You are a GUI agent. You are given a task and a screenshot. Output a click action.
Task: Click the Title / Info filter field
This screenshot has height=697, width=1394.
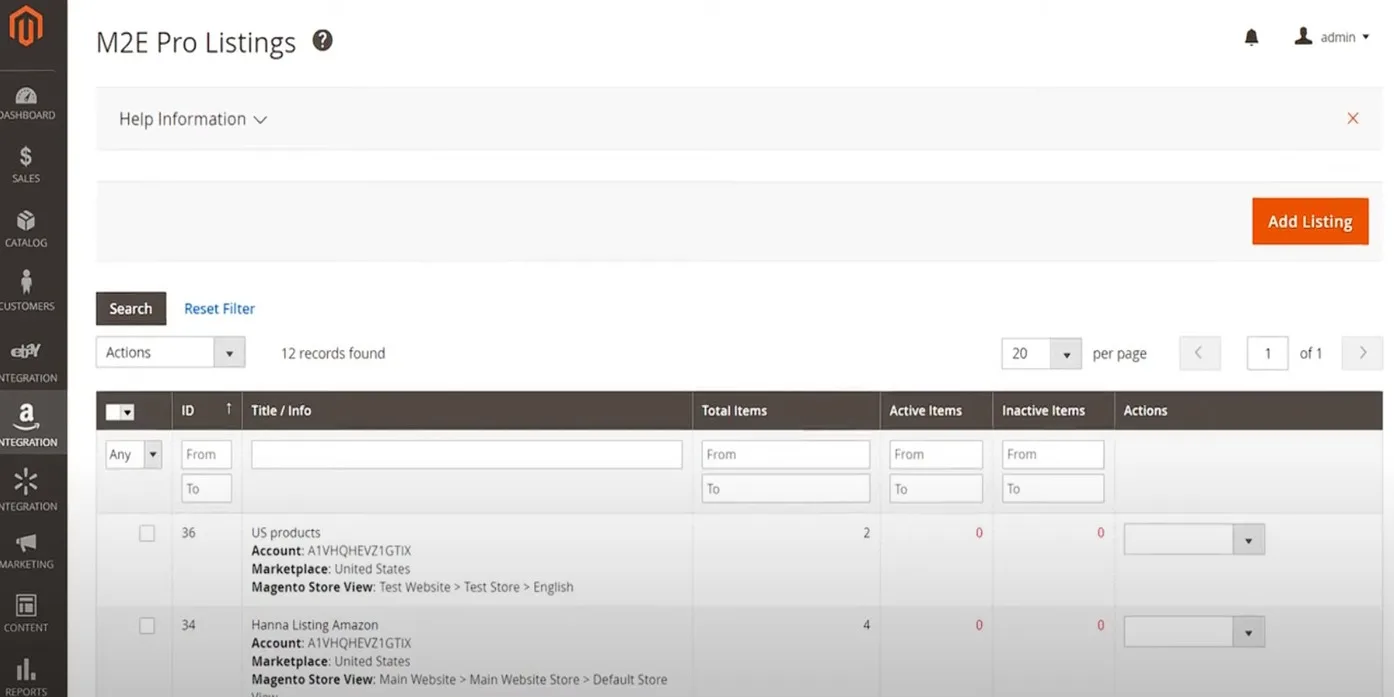(467, 455)
